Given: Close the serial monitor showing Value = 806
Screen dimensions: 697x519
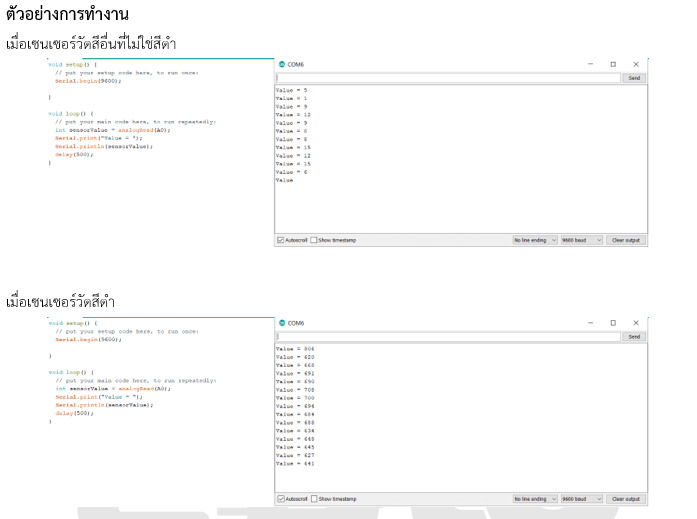Looking at the screenshot, I should point(635,323).
